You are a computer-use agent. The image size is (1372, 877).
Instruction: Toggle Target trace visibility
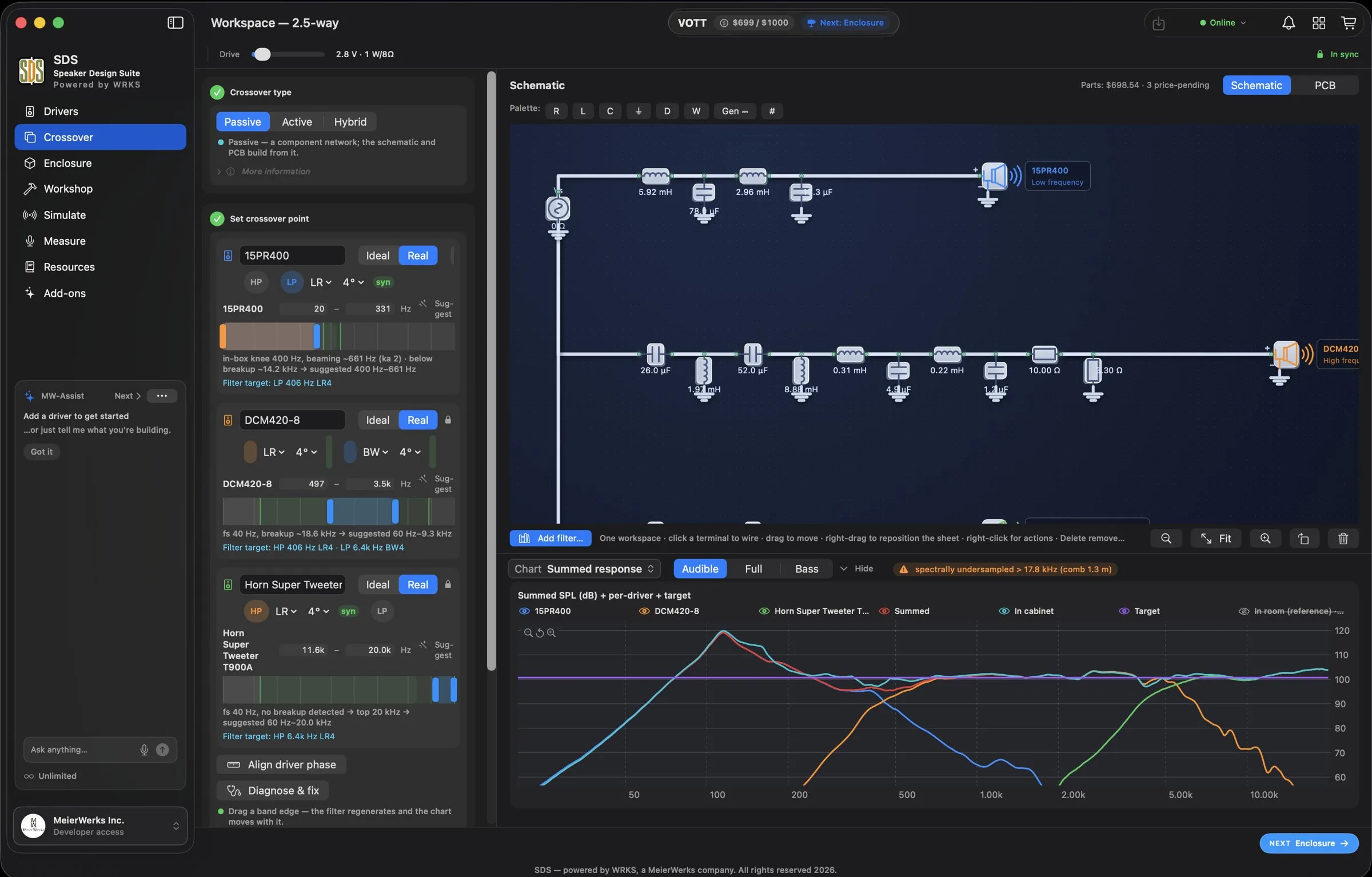(x=1124, y=611)
